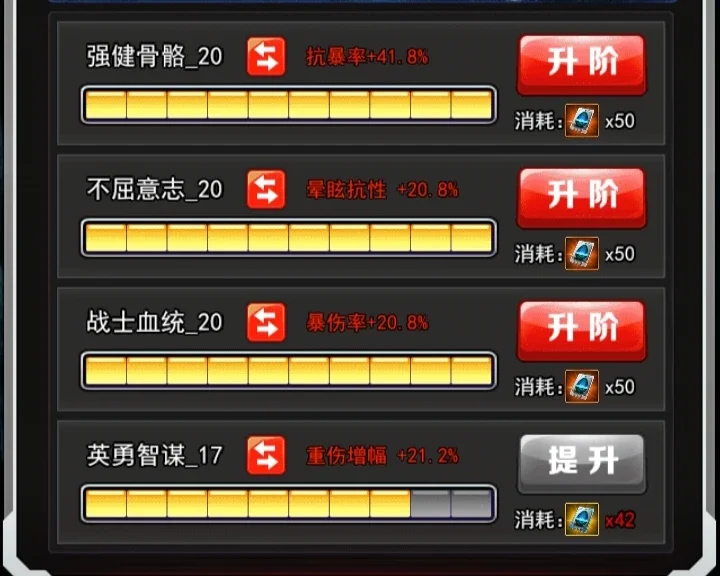
Task: Click the 重伤增幅 +21.2% stat text
Action: point(382,456)
